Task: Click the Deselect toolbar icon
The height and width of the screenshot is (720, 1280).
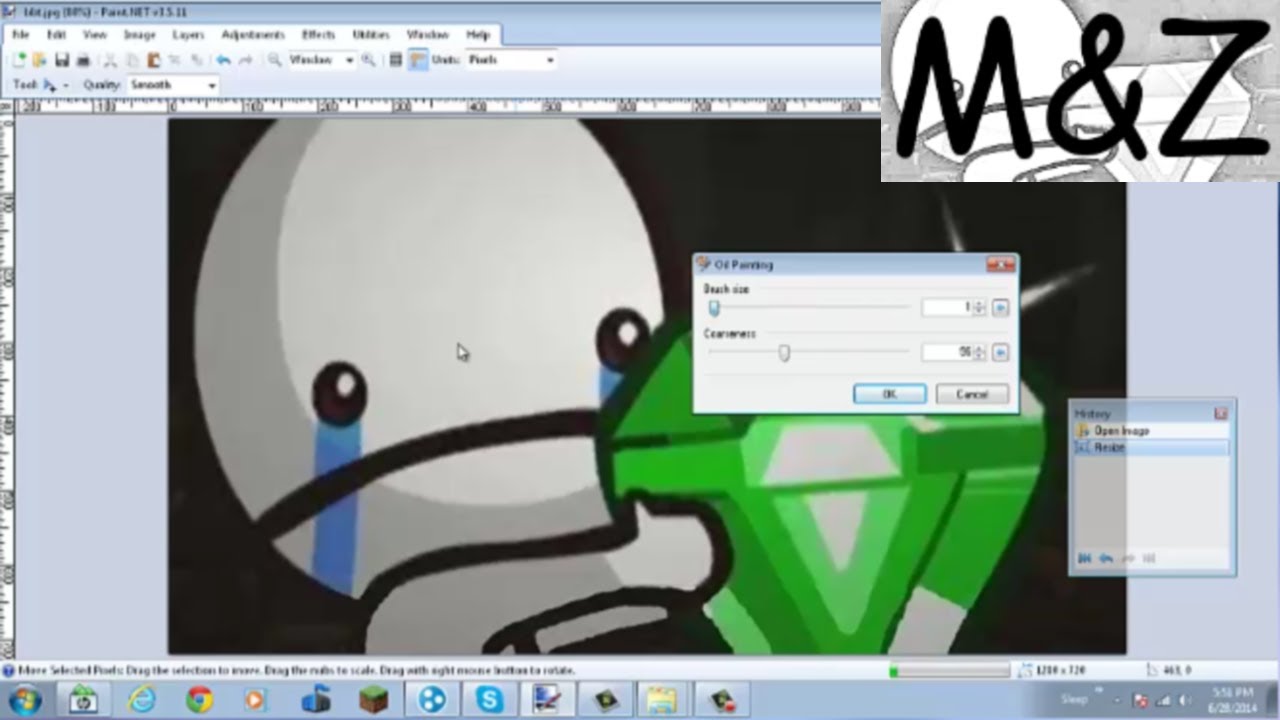Action: (x=197, y=60)
